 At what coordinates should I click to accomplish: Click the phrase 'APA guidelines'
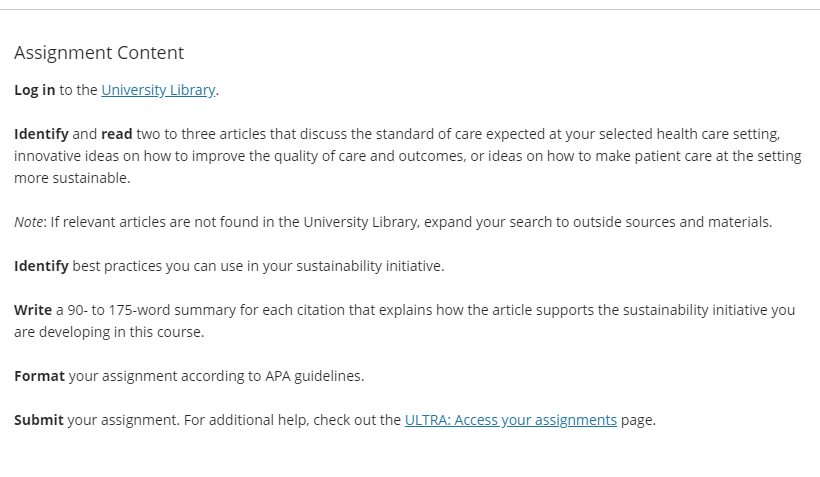point(314,376)
